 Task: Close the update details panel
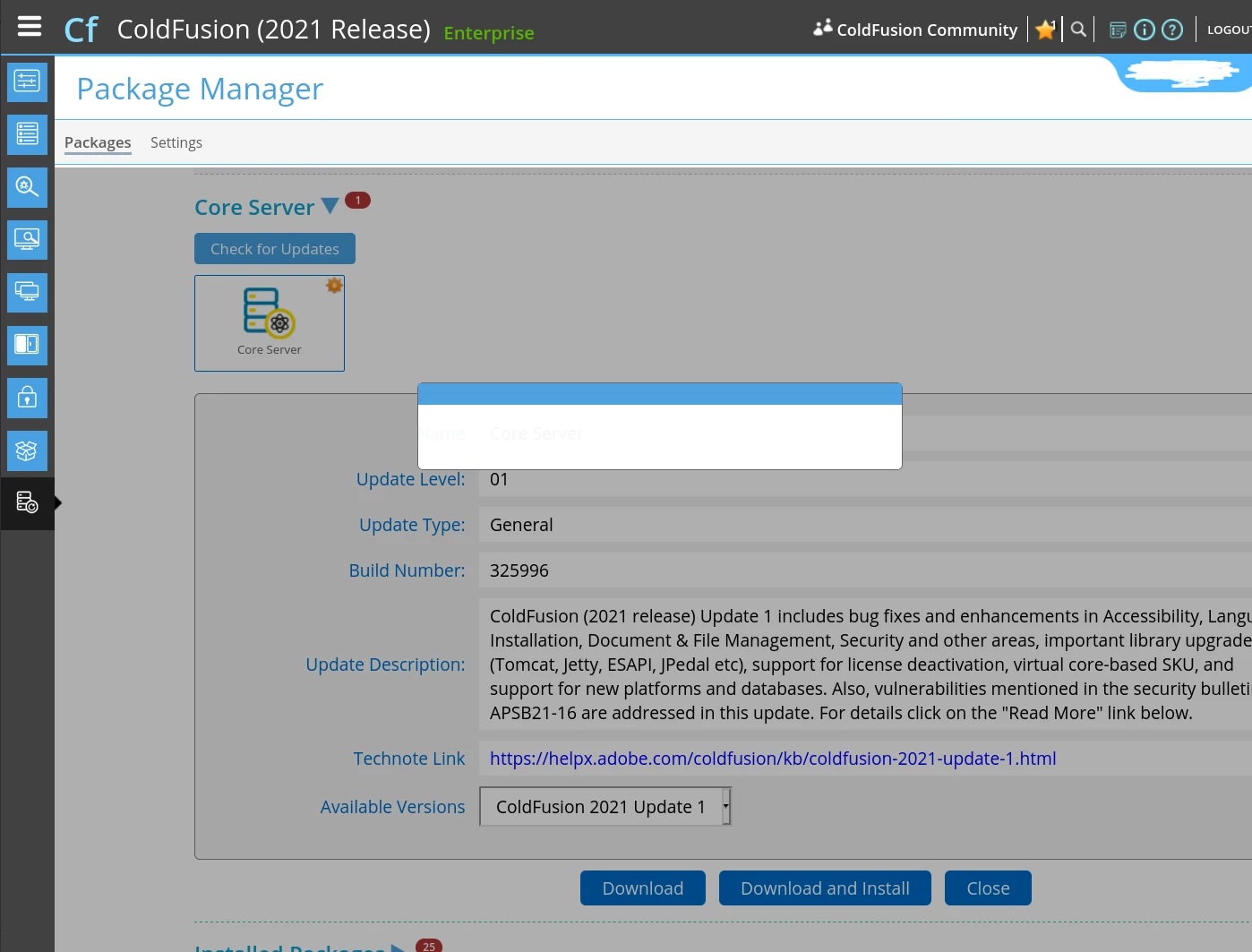coord(988,888)
